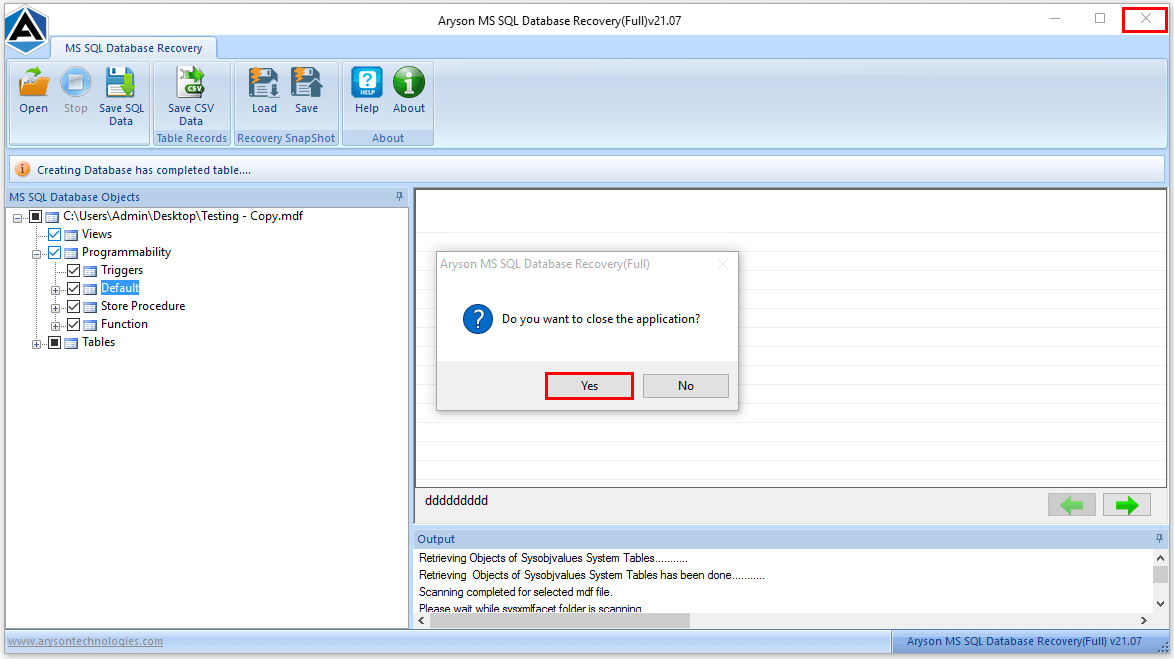
Task: Select the C:\Users\Admin\Desktop\Testing - Copy.mdf item
Action: click(183, 216)
